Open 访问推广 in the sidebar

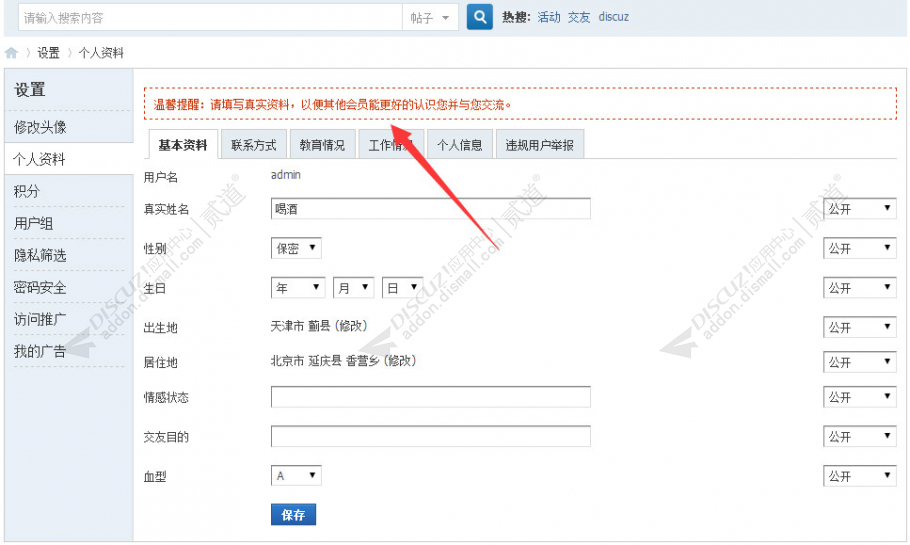tap(40, 319)
